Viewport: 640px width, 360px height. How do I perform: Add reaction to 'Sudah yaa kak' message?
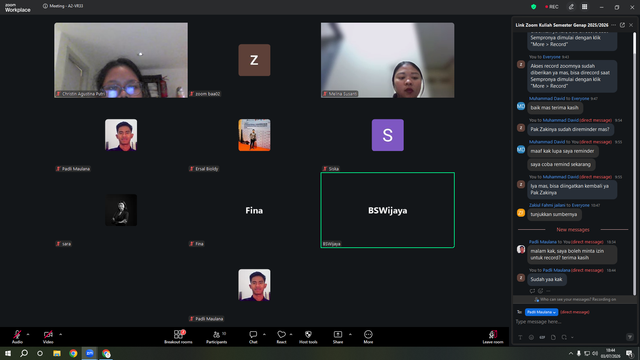click(540, 291)
